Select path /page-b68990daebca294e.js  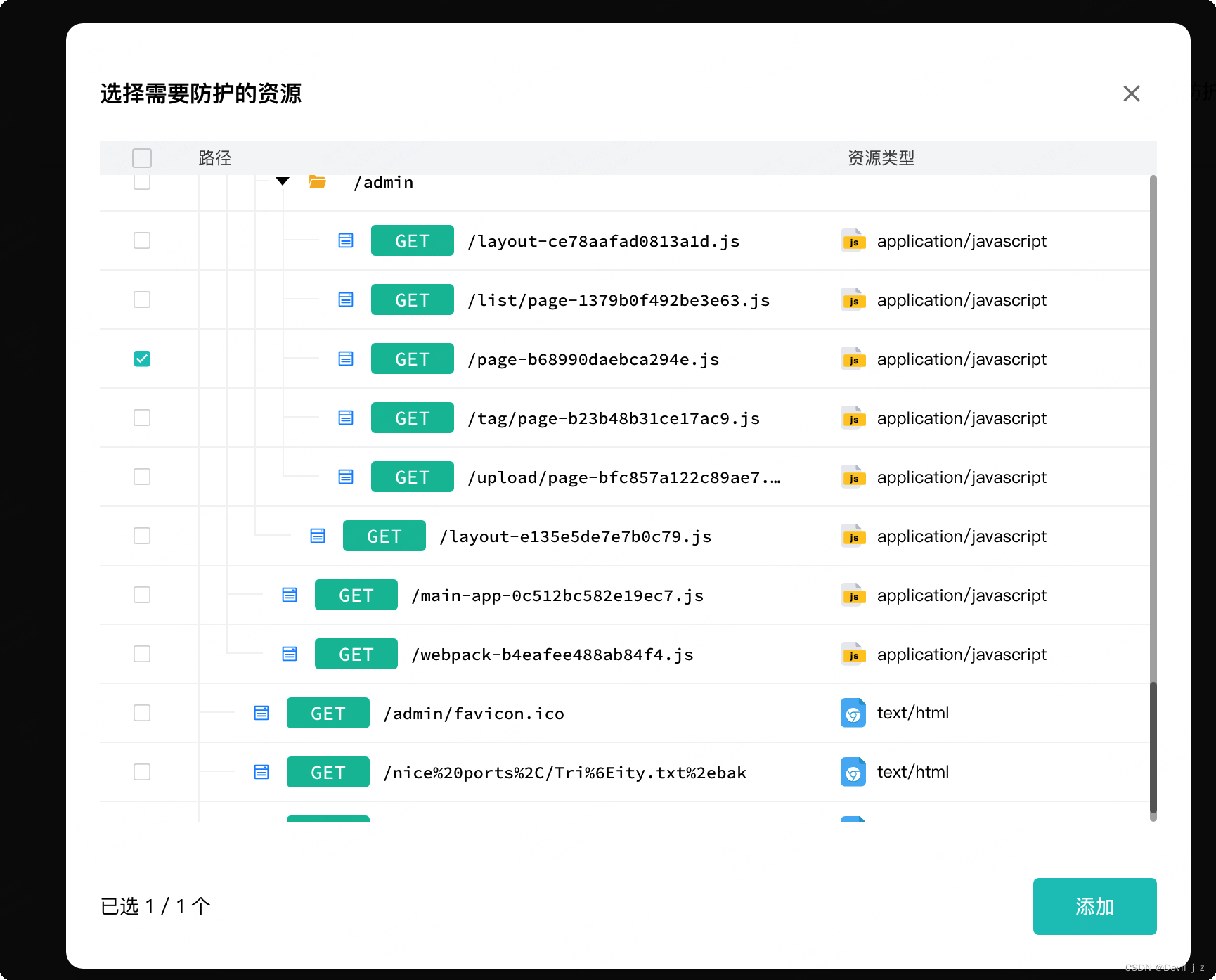tap(594, 359)
